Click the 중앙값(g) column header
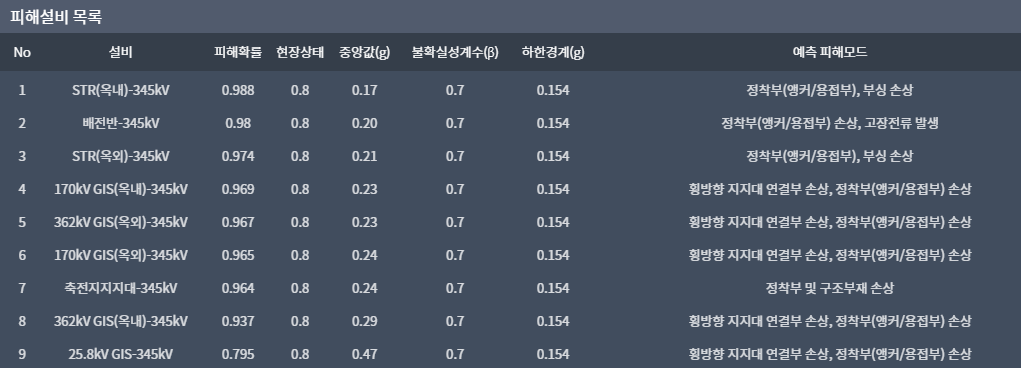This screenshot has width=1021, height=368. tap(365, 52)
